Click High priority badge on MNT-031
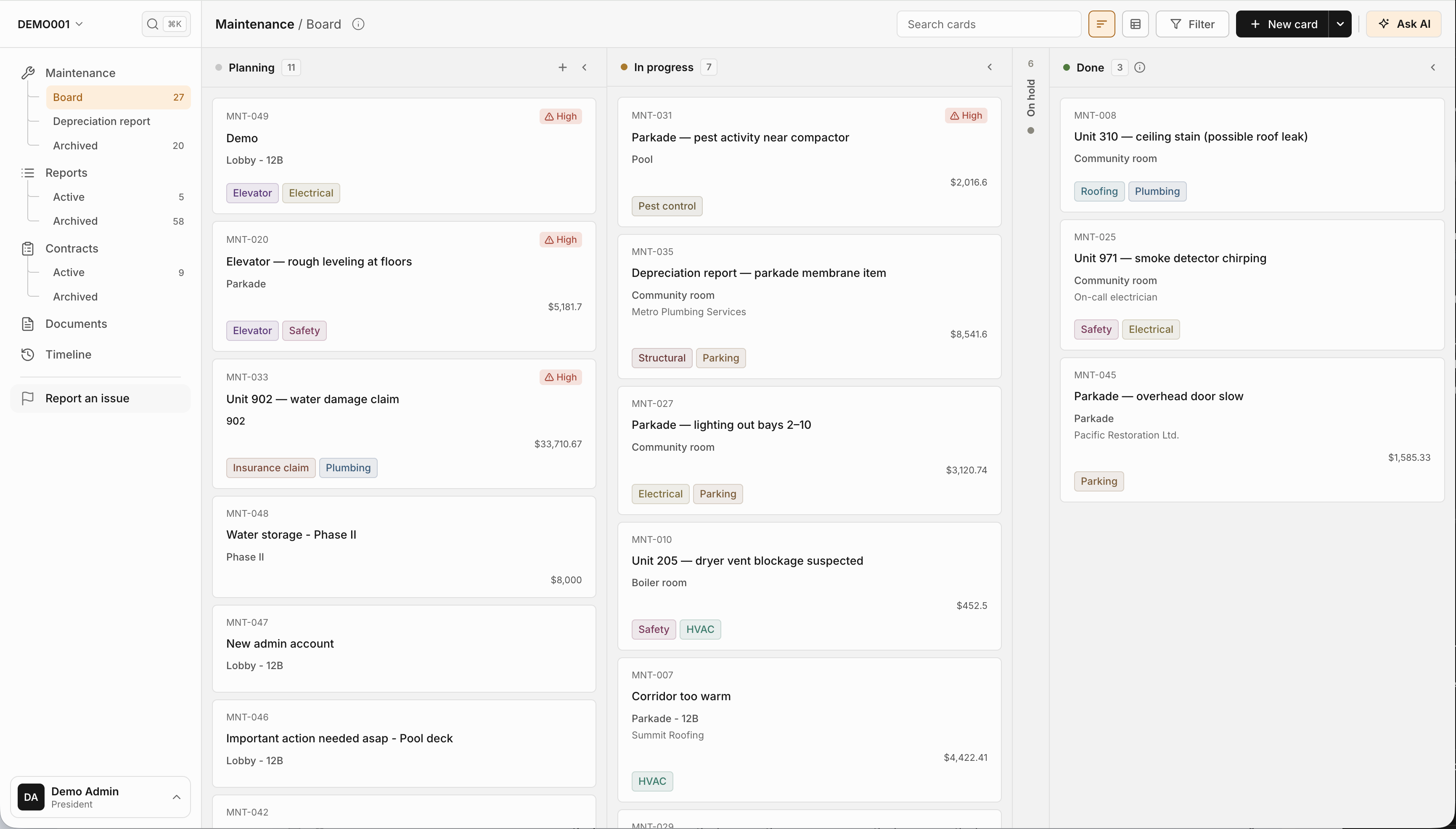Screen dimensions: 1456x829 click(966, 116)
